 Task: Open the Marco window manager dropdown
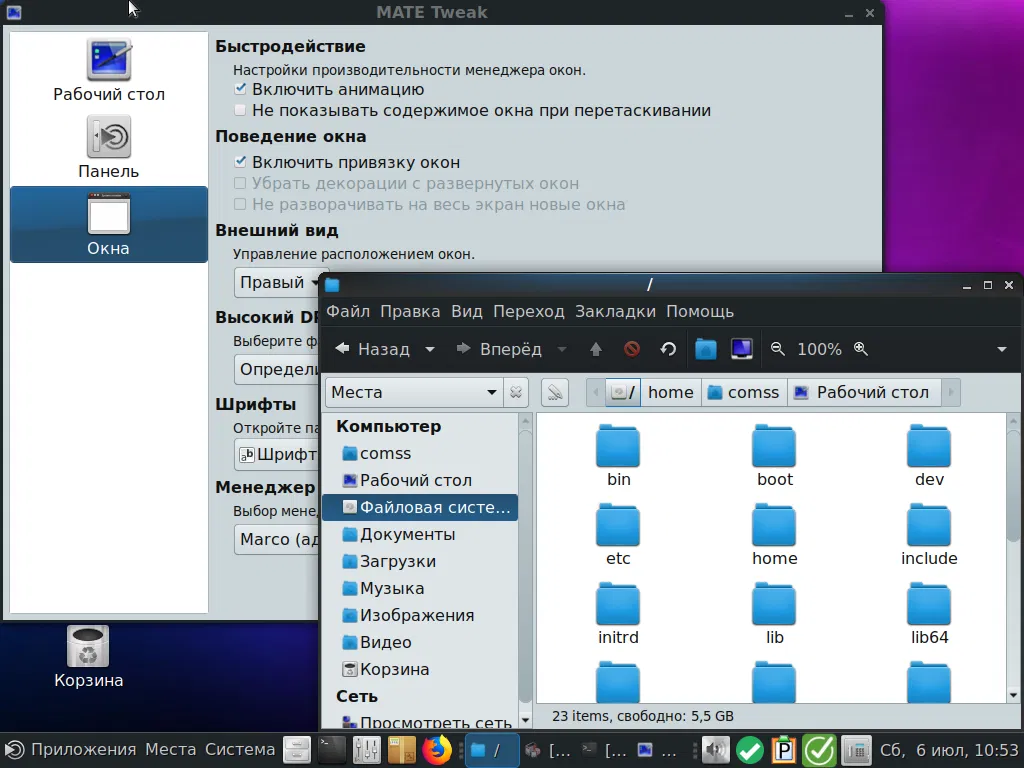pos(278,539)
